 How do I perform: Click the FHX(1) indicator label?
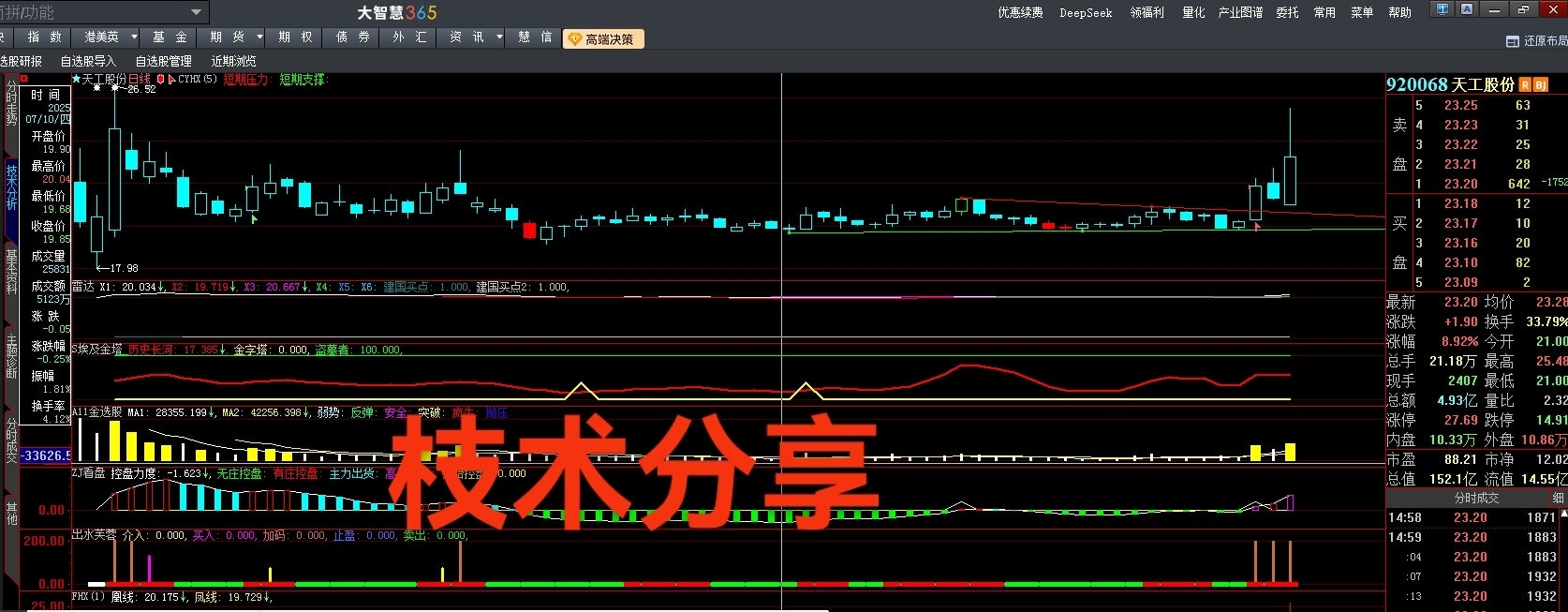coord(88,597)
